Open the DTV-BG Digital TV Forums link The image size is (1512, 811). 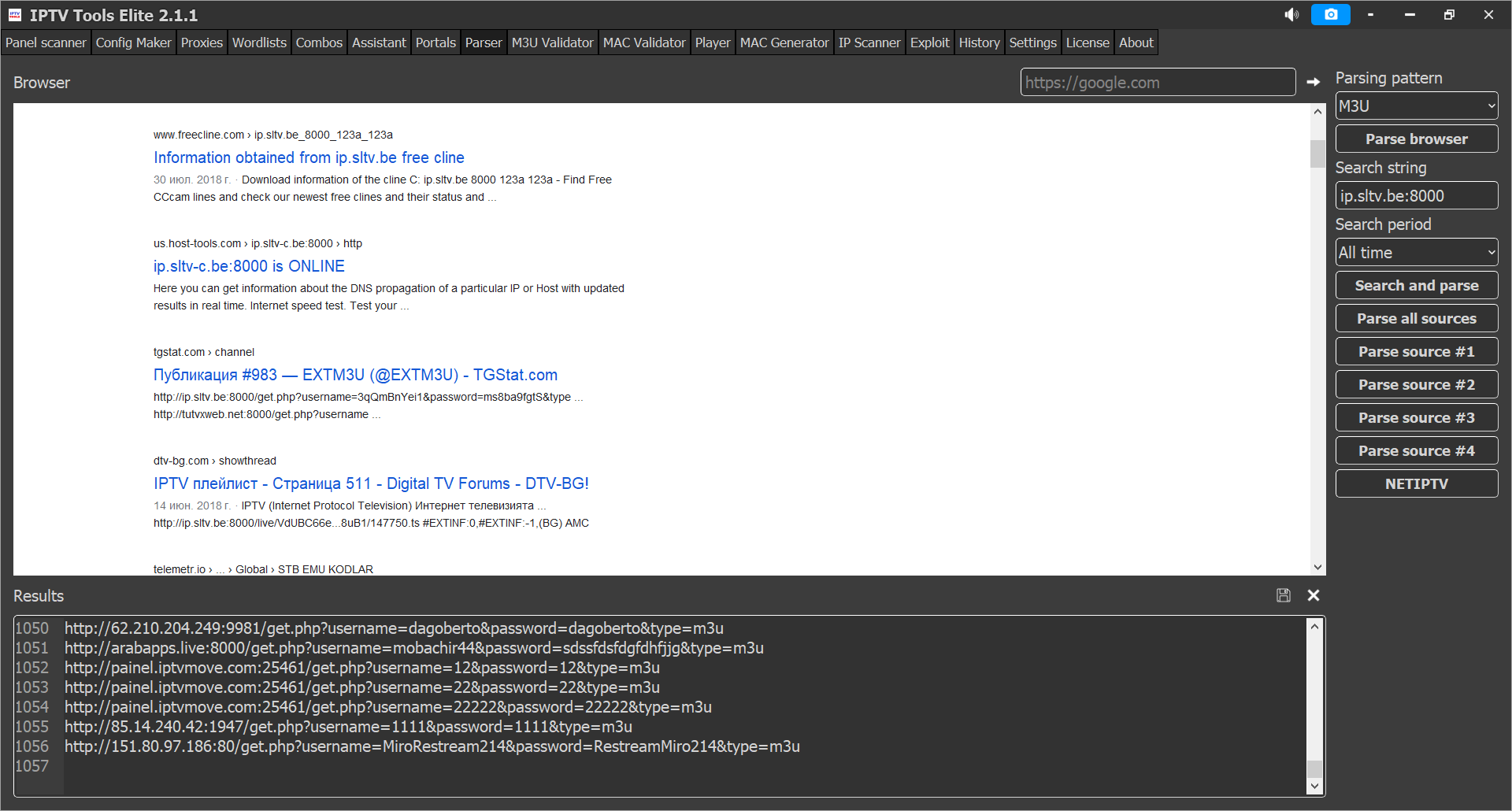[x=371, y=483]
